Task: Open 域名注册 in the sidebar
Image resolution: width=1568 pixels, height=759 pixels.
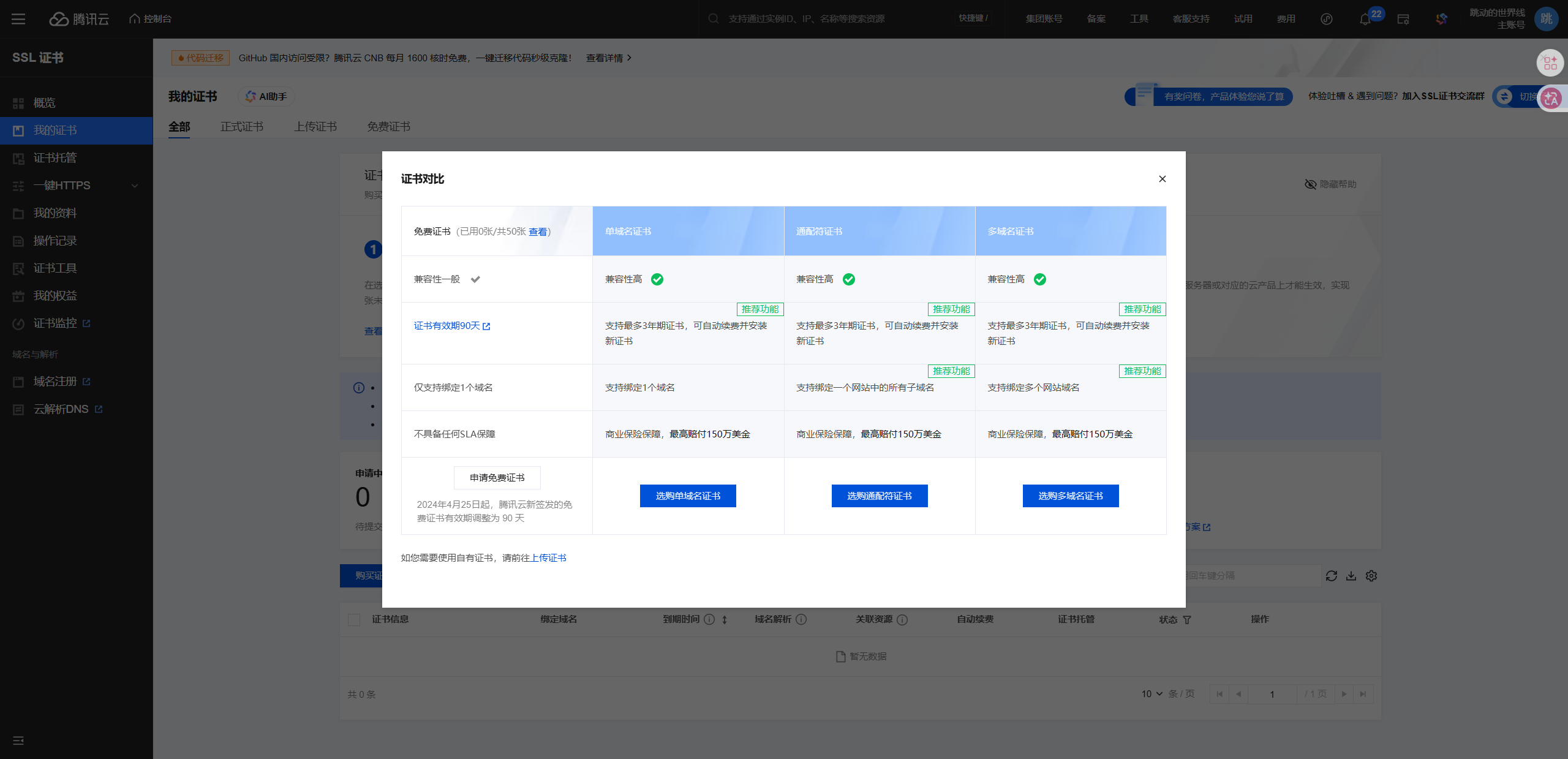Action: [x=76, y=382]
